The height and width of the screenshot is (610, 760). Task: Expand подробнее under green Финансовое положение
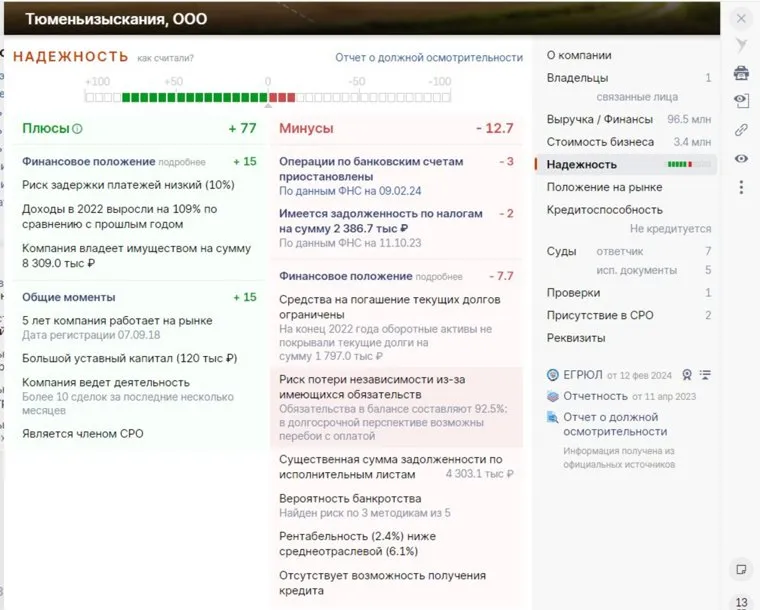tap(181, 162)
